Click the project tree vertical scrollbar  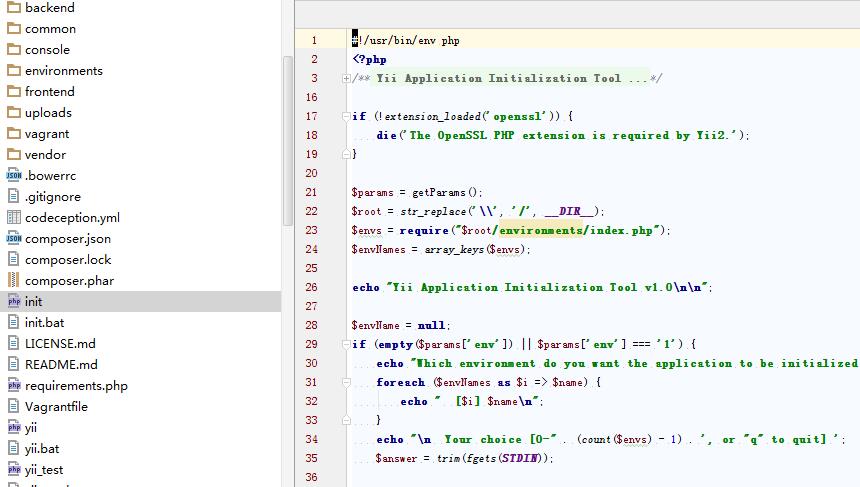click(x=288, y=140)
